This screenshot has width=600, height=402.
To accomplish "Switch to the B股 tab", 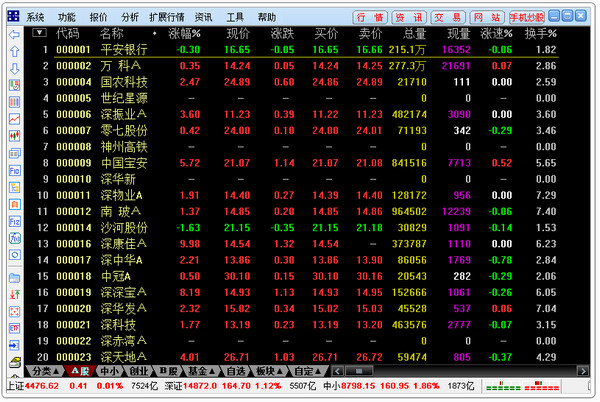I will pos(168,371).
